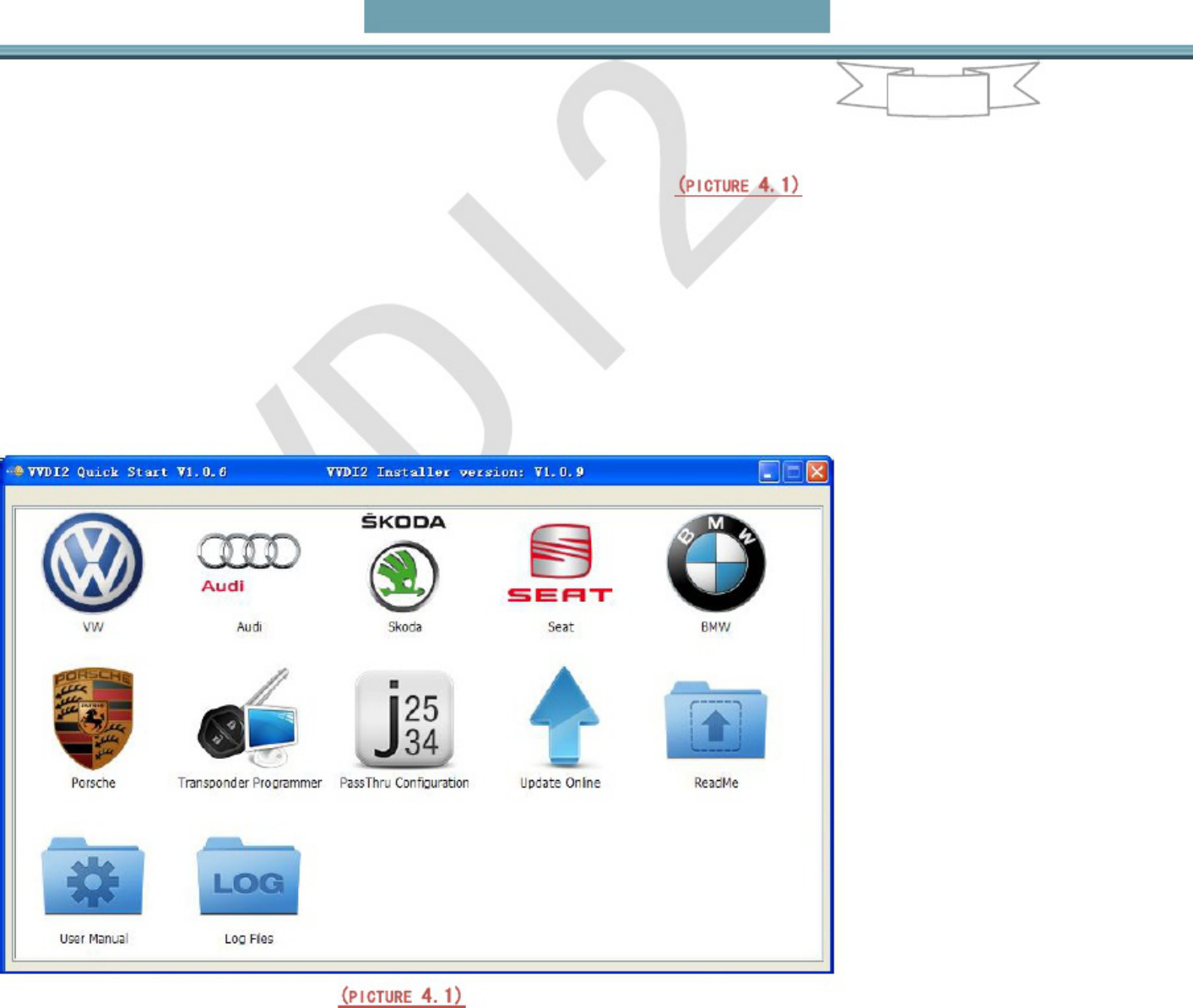The height and width of the screenshot is (1008, 1193).
Task: Open the Log Files folder icon
Action: point(248,876)
